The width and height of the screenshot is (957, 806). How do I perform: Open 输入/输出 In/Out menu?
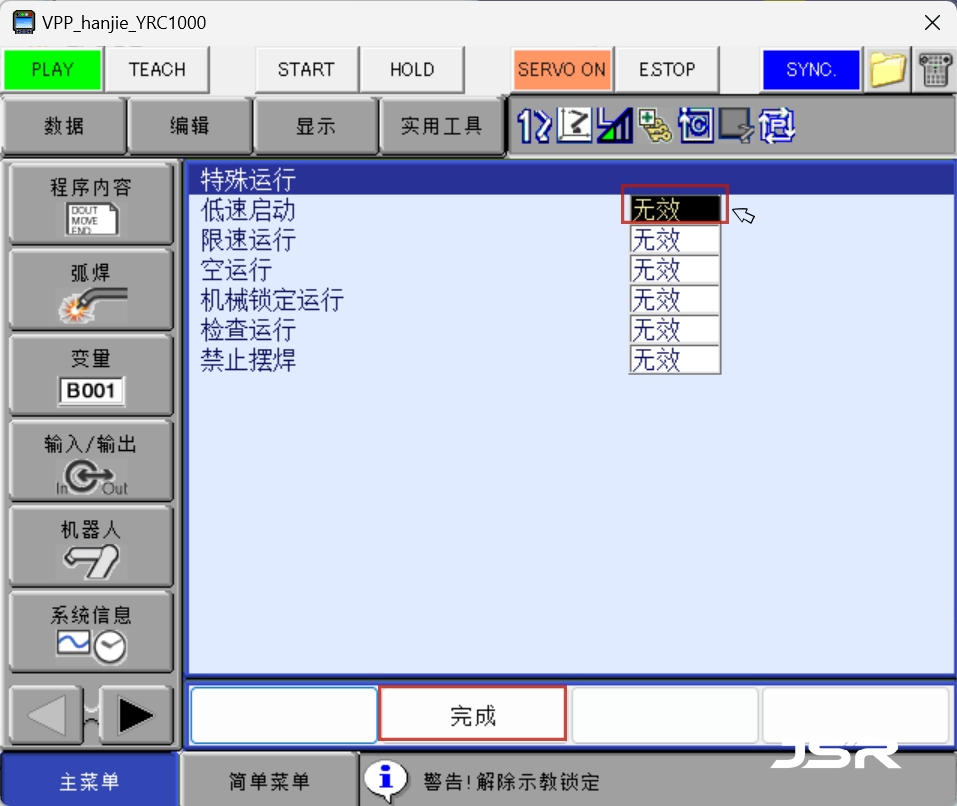pos(91,461)
